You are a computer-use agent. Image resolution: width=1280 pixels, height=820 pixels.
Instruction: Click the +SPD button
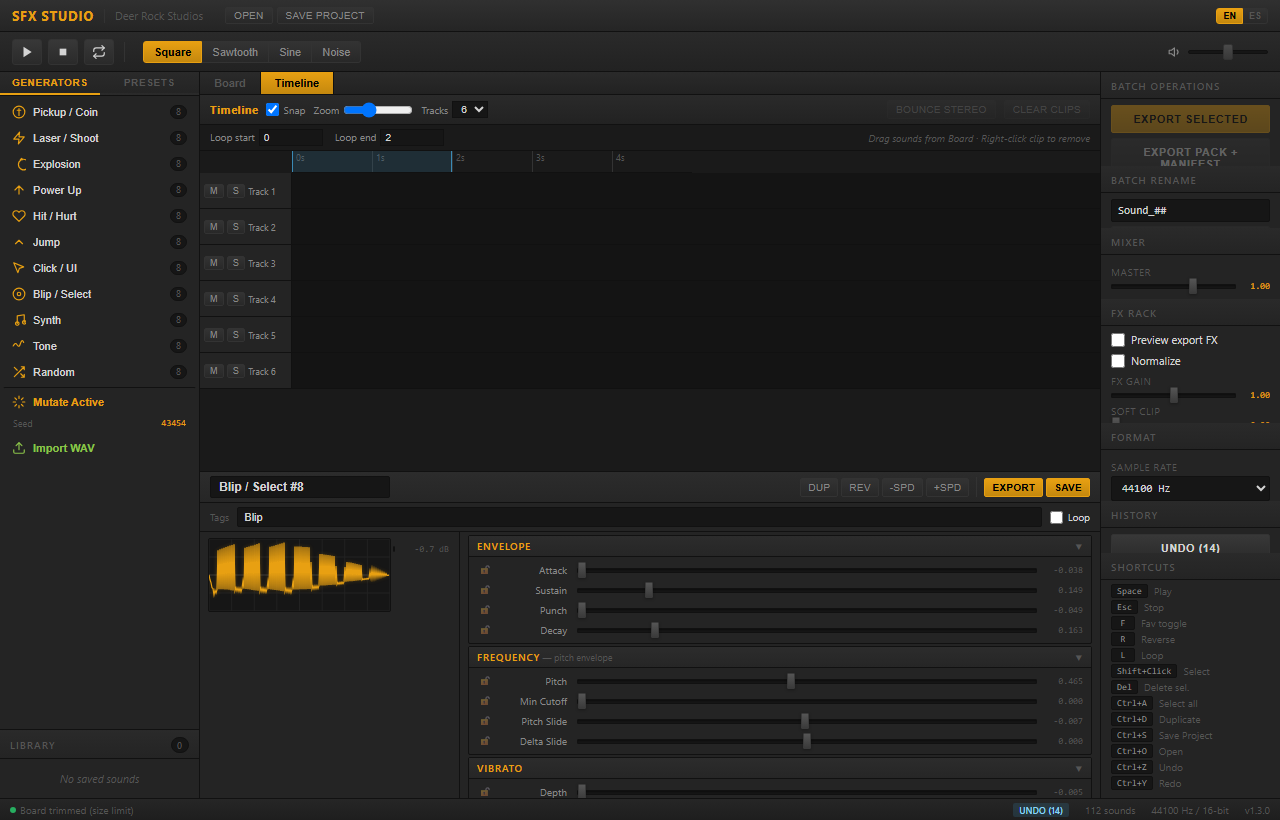947,487
